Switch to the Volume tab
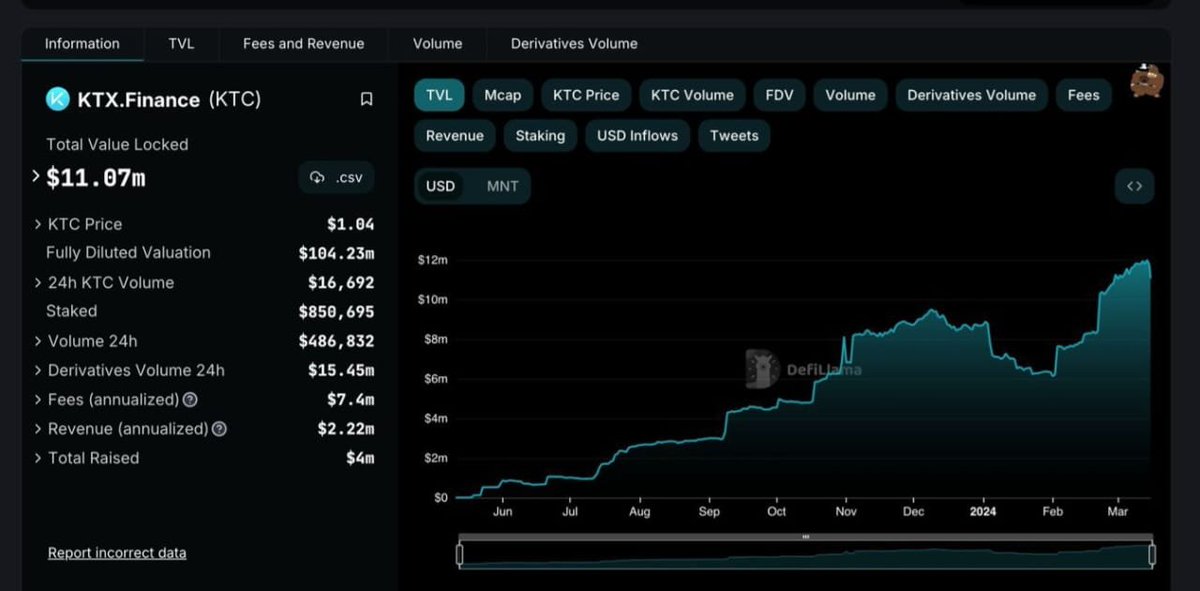Image resolution: width=1200 pixels, height=591 pixels. 438,44
